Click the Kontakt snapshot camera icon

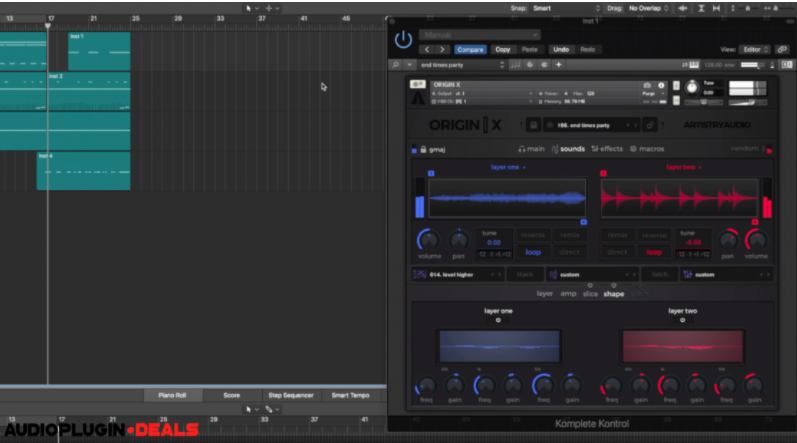[x=647, y=85]
